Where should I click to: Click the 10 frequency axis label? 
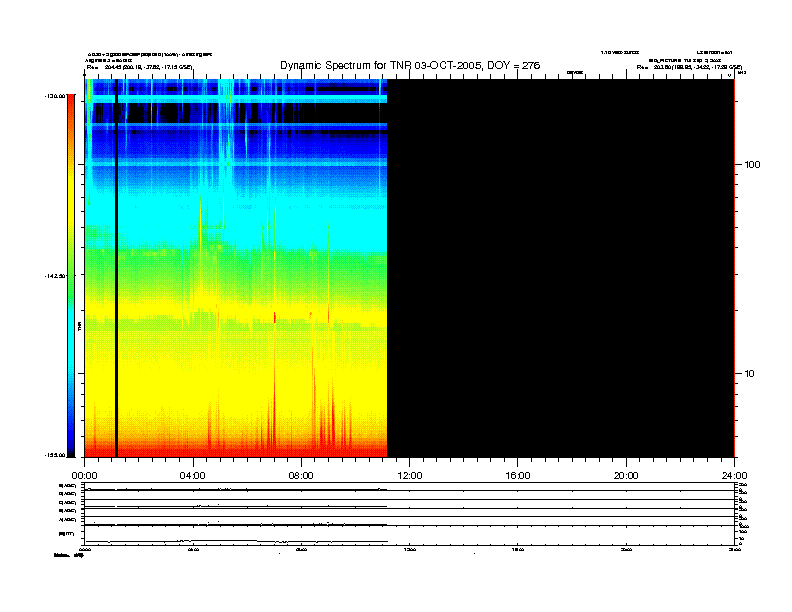[750, 374]
